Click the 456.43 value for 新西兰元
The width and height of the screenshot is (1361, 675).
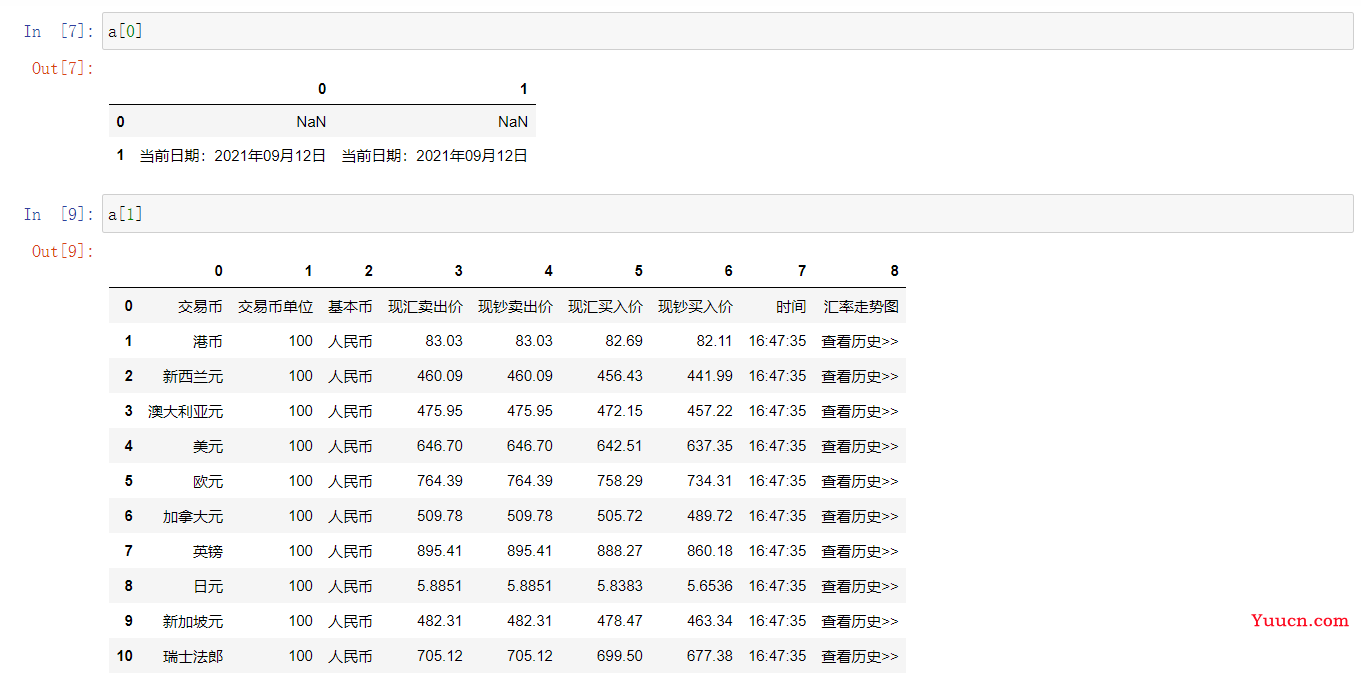(x=620, y=376)
